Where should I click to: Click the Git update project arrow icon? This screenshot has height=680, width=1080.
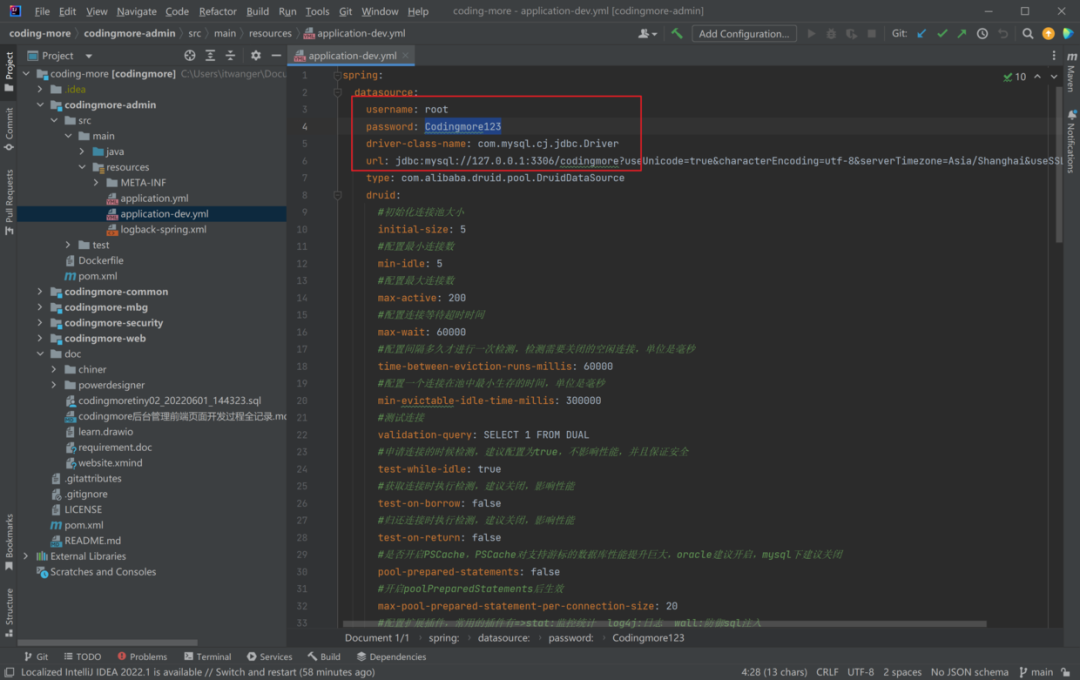(x=922, y=33)
